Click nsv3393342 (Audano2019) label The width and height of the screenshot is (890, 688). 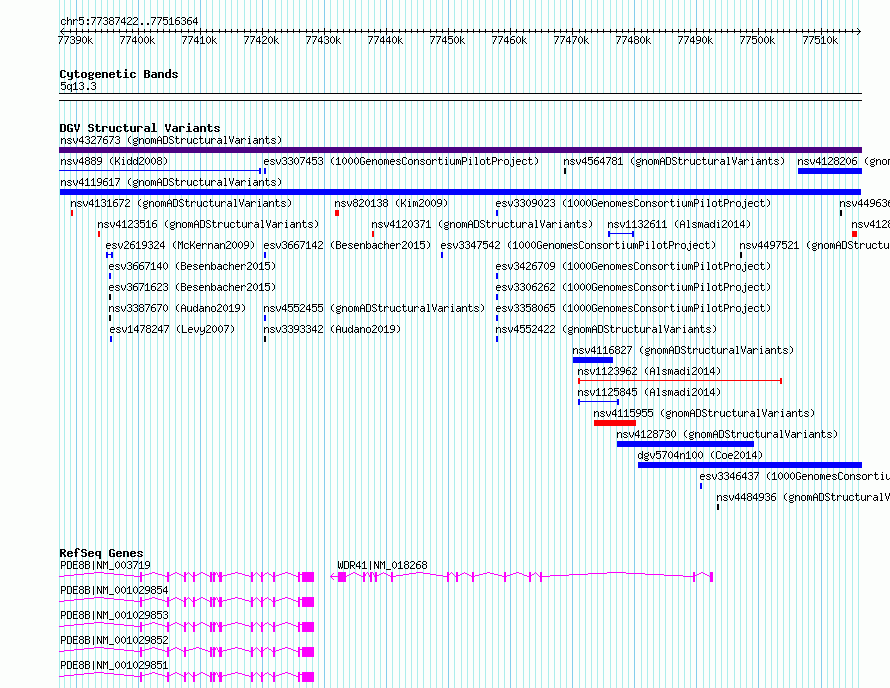[x=332, y=329]
